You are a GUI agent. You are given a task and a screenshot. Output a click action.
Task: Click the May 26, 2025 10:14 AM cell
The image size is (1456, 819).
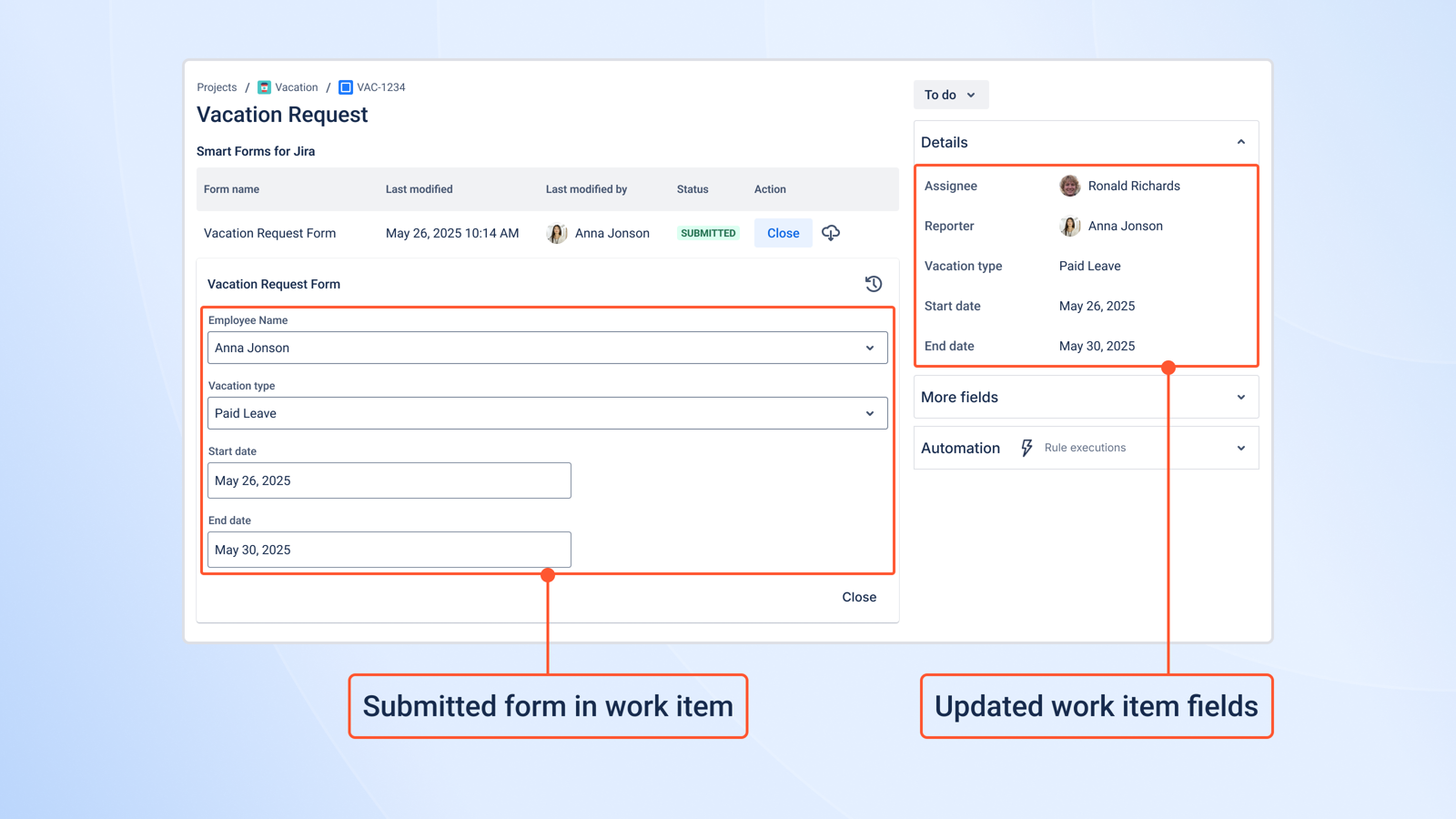[x=452, y=233]
